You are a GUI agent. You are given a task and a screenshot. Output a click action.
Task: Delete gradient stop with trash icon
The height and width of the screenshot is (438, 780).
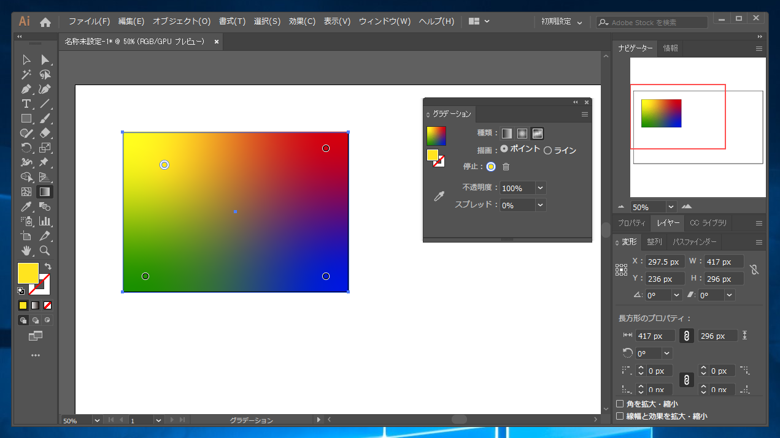[506, 167]
